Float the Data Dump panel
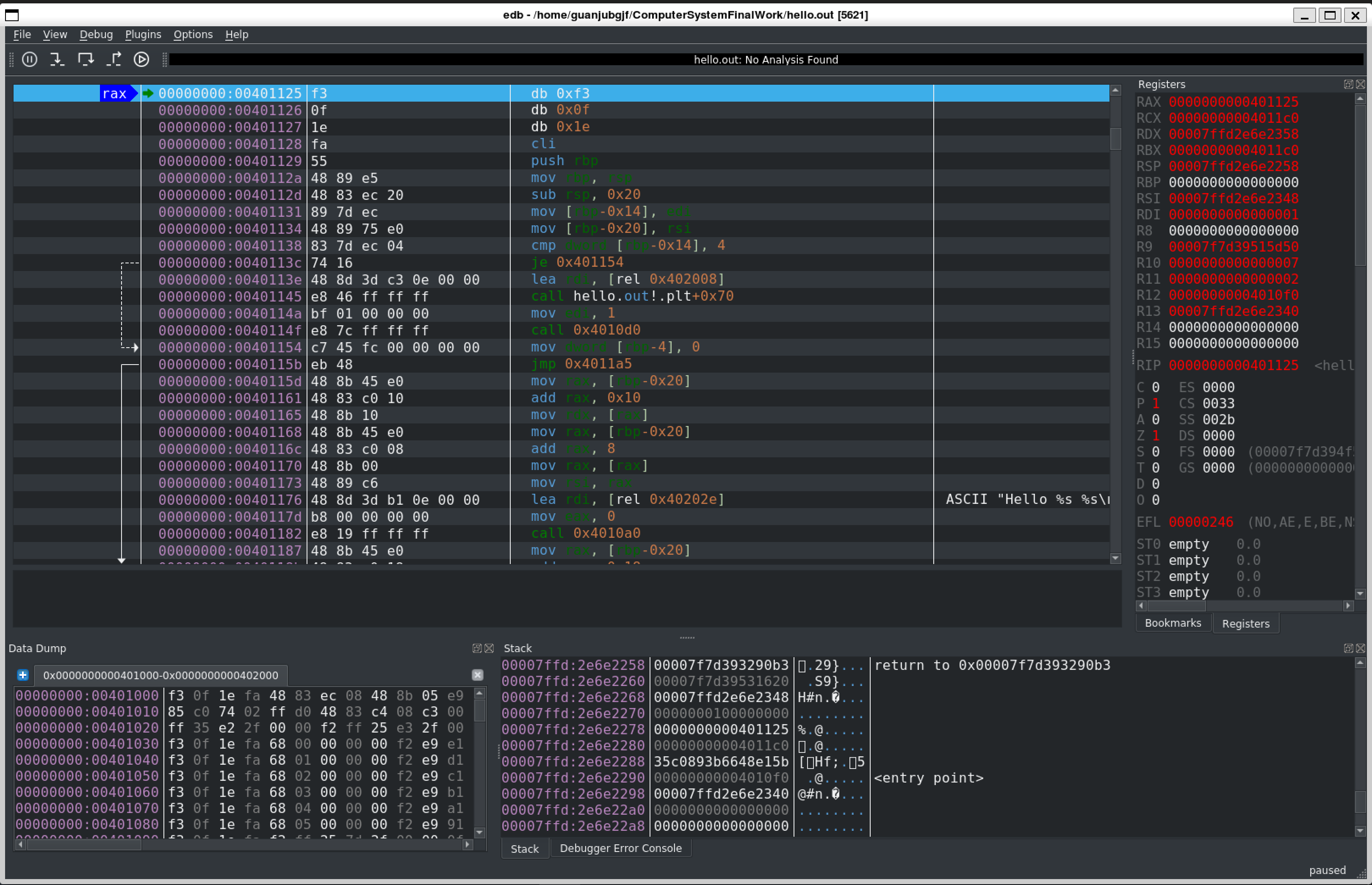The width and height of the screenshot is (1372, 885). coord(477,648)
